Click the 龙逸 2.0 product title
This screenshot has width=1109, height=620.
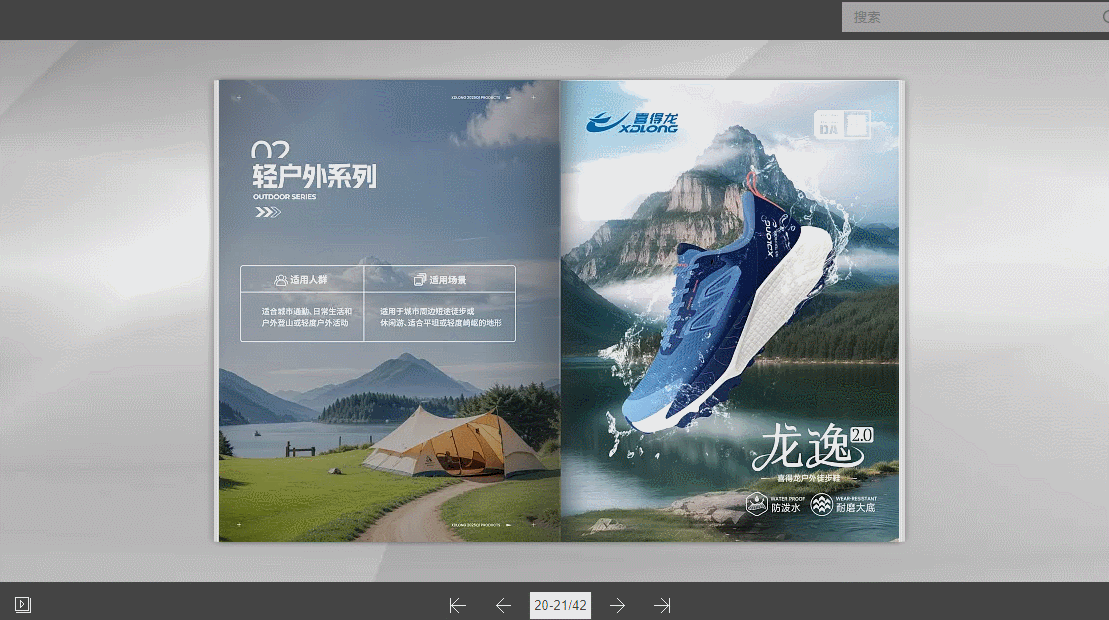point(813,447)
